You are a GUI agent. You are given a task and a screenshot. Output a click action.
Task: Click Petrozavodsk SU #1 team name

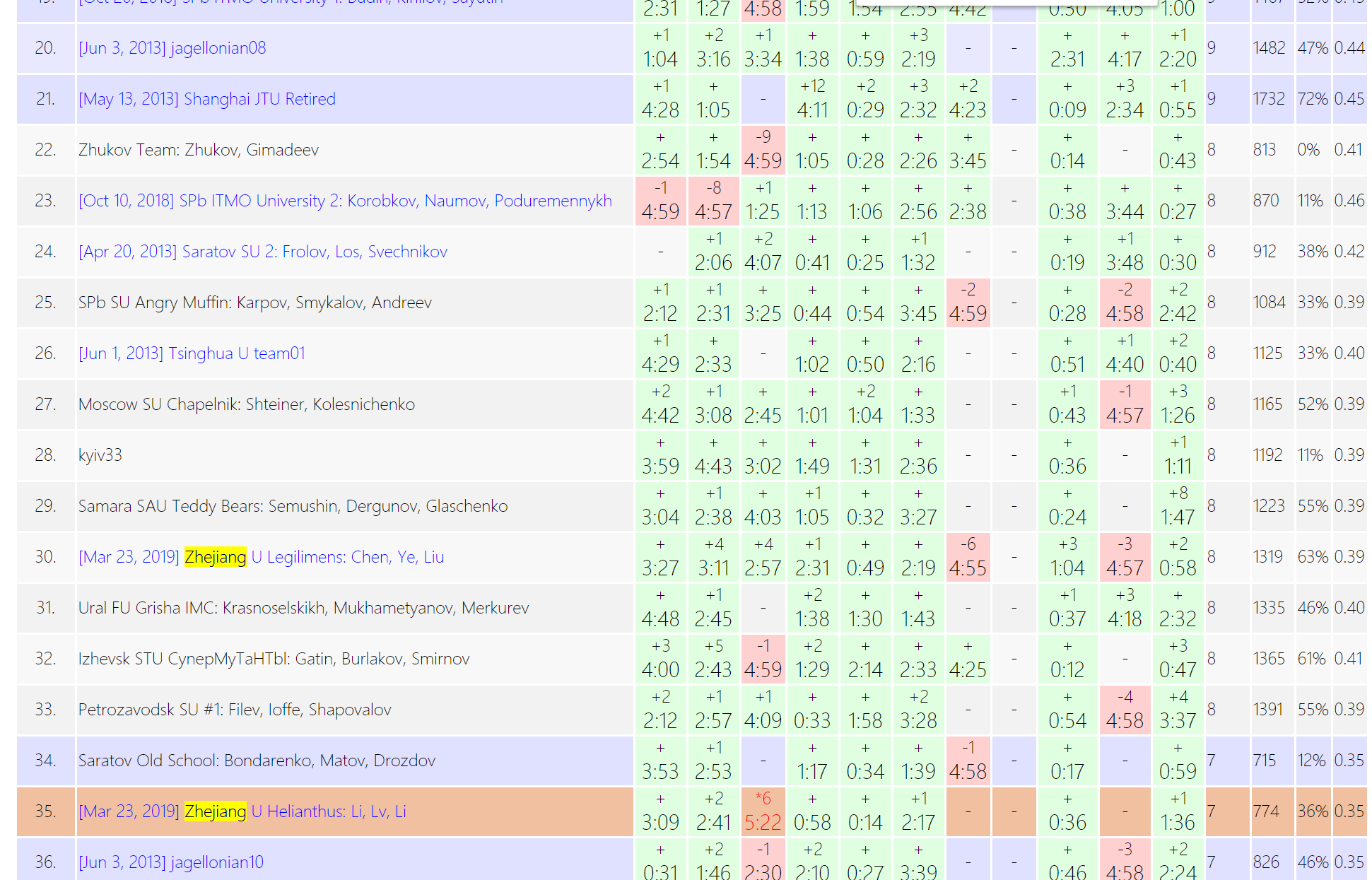click(234, 710)
